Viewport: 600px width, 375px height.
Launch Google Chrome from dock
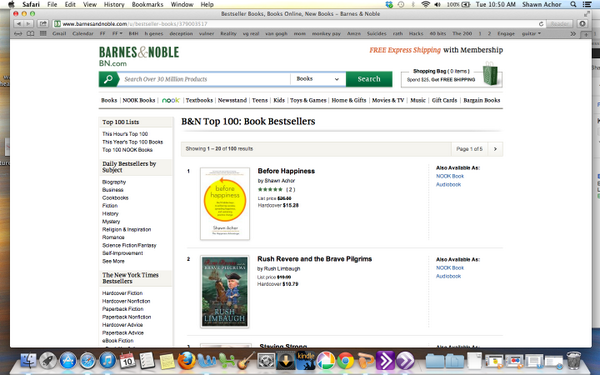pos(345,360)
